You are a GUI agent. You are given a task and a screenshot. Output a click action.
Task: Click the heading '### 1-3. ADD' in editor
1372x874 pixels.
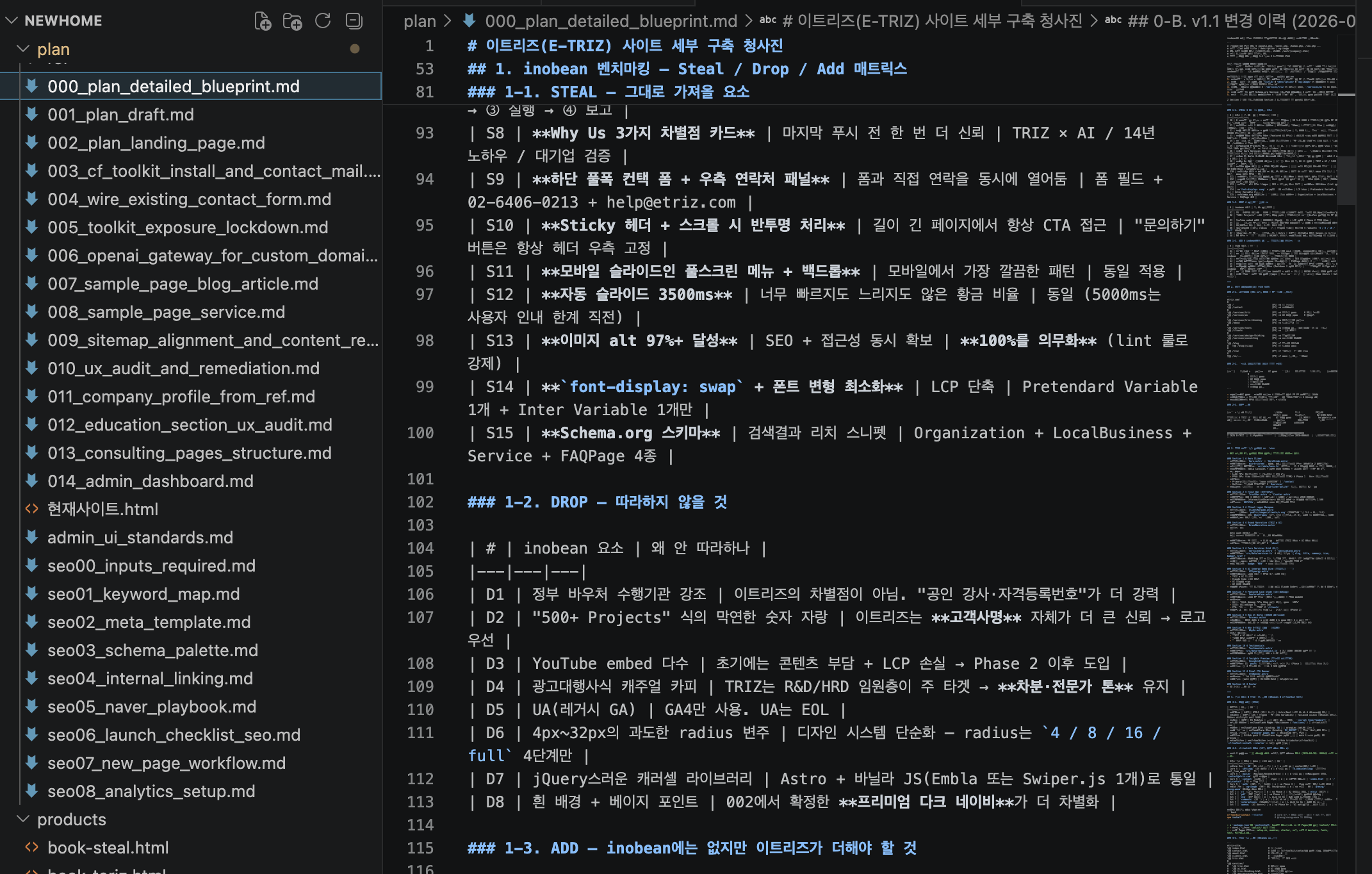point(692,848)
